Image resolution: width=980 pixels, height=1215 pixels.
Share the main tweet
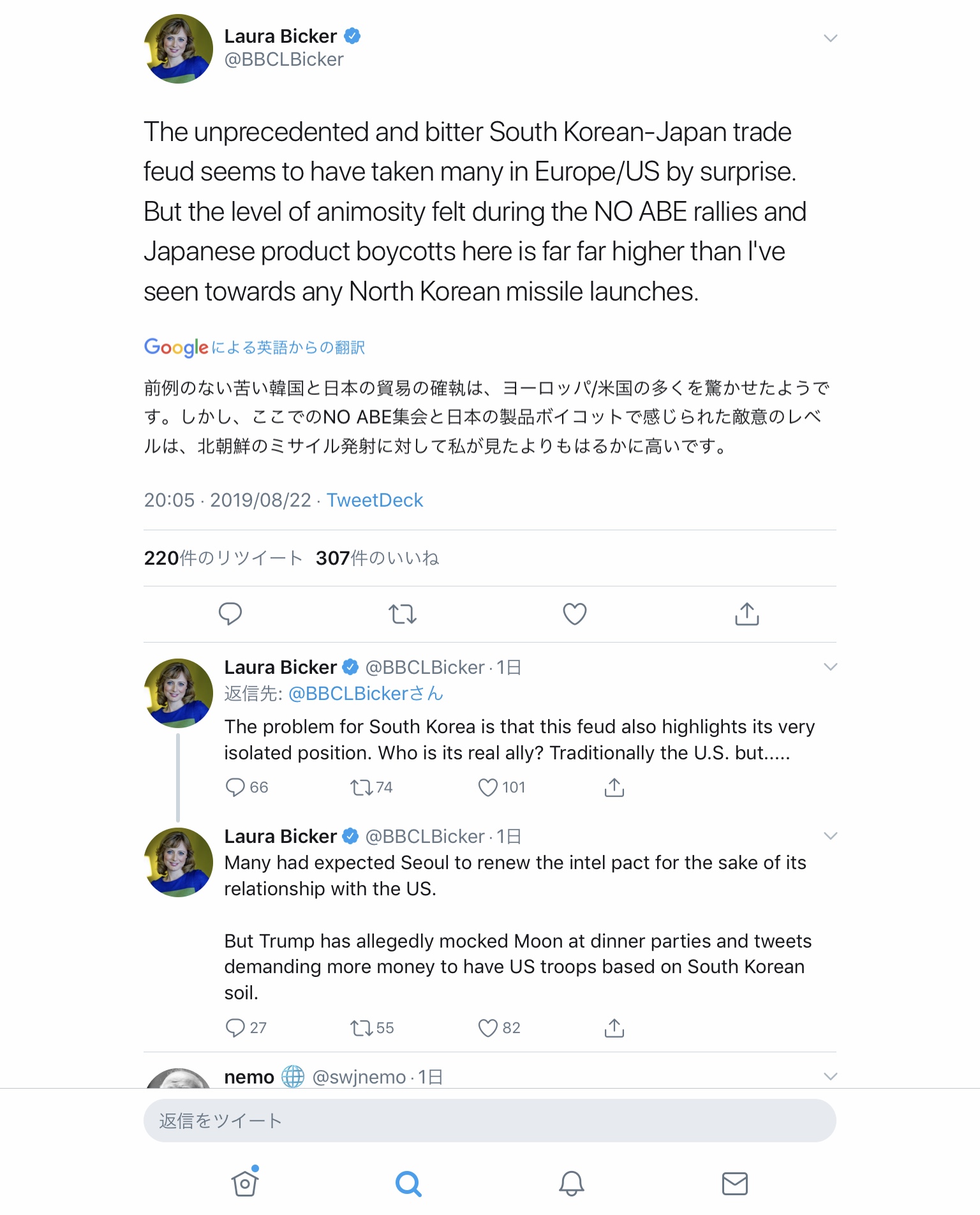(x=746, y=614)
